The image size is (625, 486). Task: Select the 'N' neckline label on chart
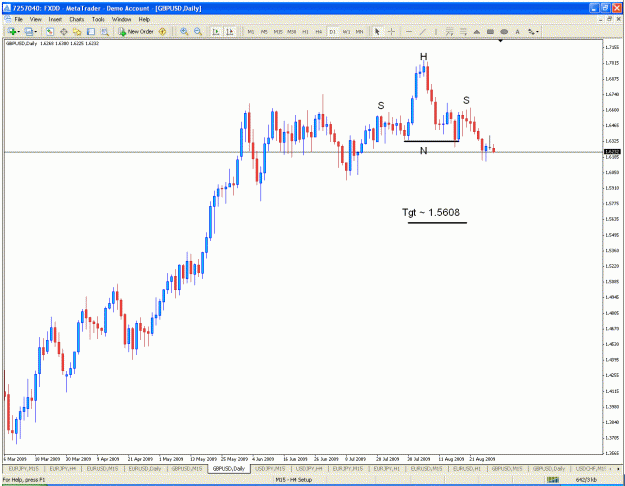(x=423, y=151)
